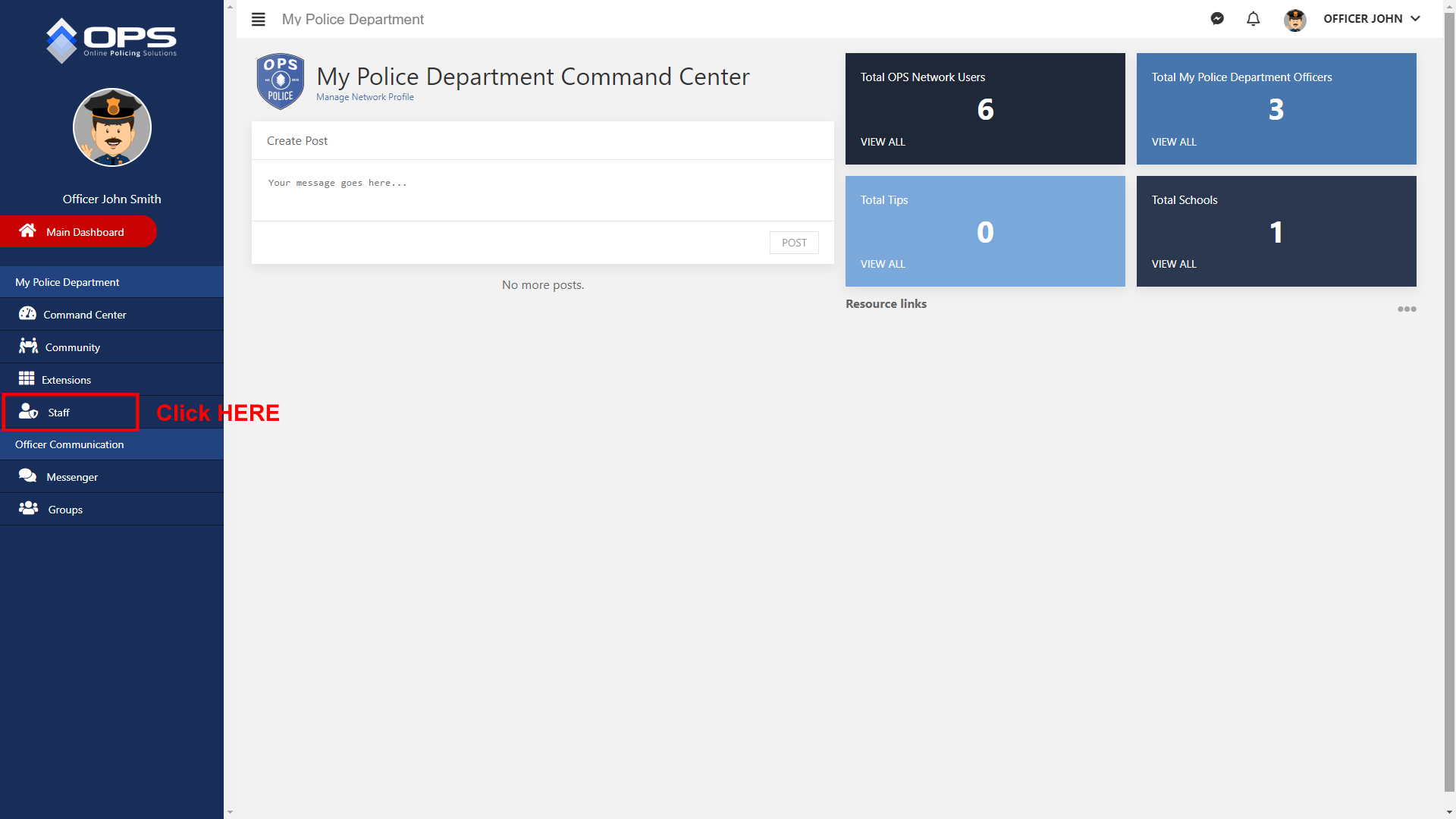View all Total OPS Network Users

coord(883,142)
